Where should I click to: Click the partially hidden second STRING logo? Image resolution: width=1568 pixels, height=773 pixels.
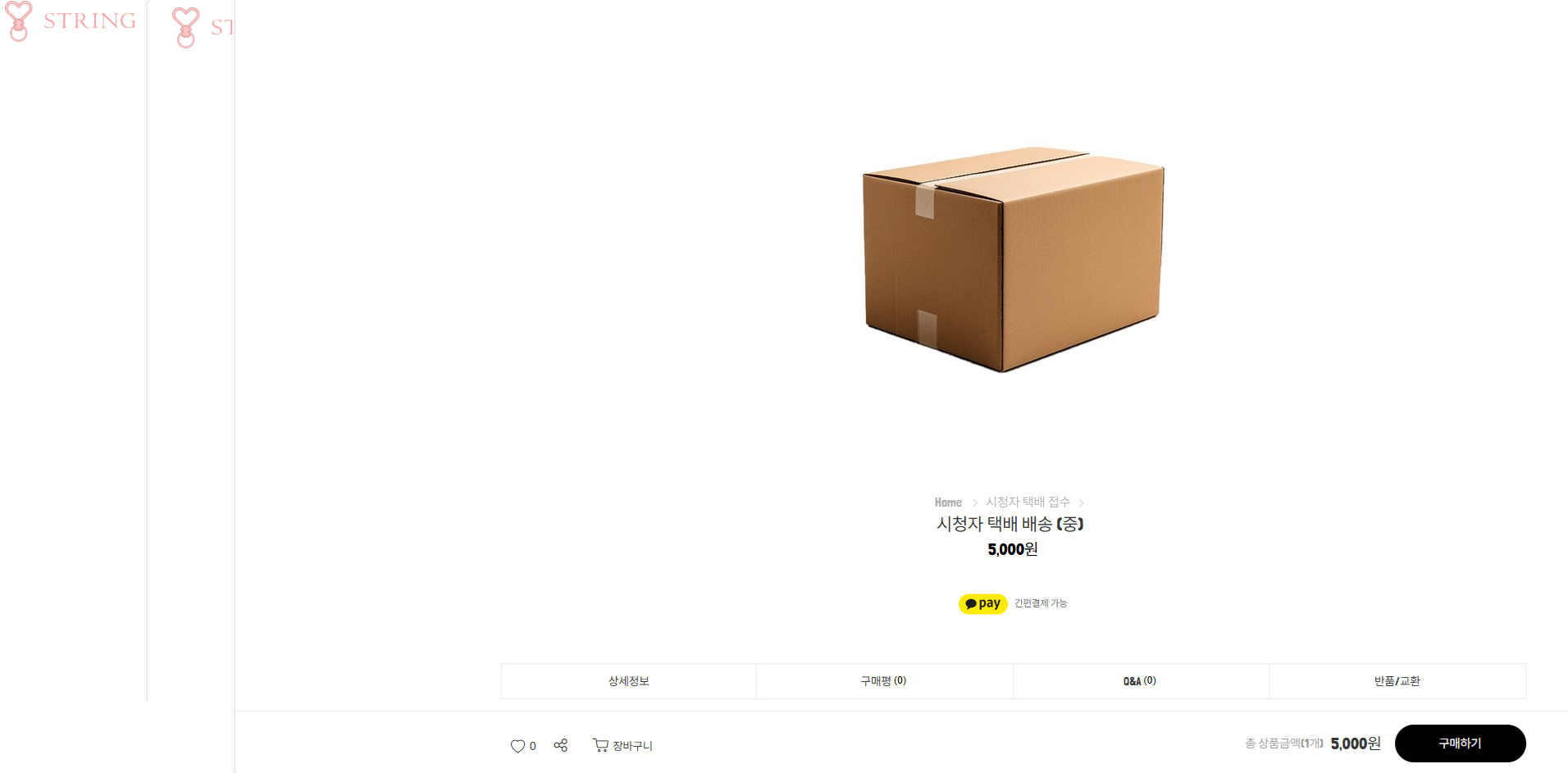pyautogui.click(x=203, y=27)
